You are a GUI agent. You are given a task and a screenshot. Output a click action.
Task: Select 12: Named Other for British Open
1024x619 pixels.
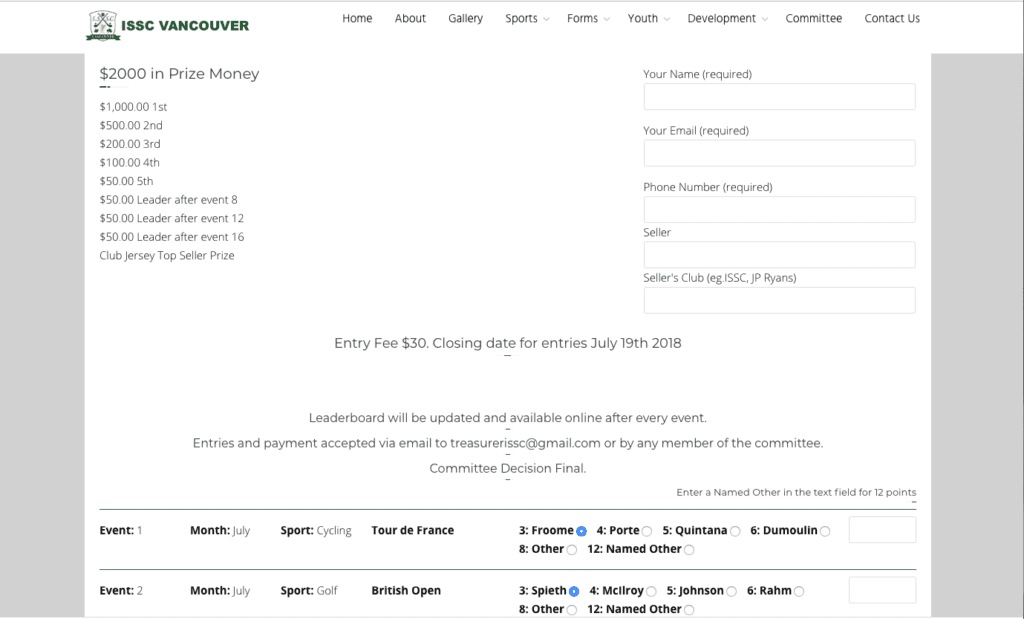tap(689, 610)
